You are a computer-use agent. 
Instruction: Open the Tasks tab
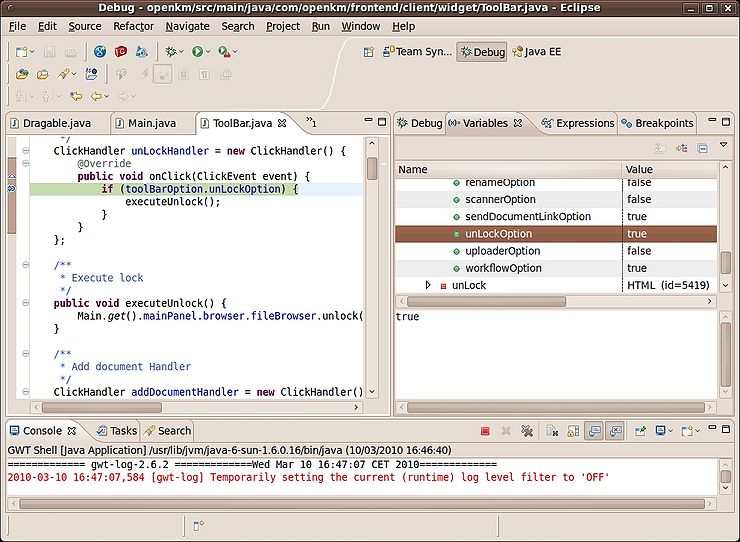[117, 431]
